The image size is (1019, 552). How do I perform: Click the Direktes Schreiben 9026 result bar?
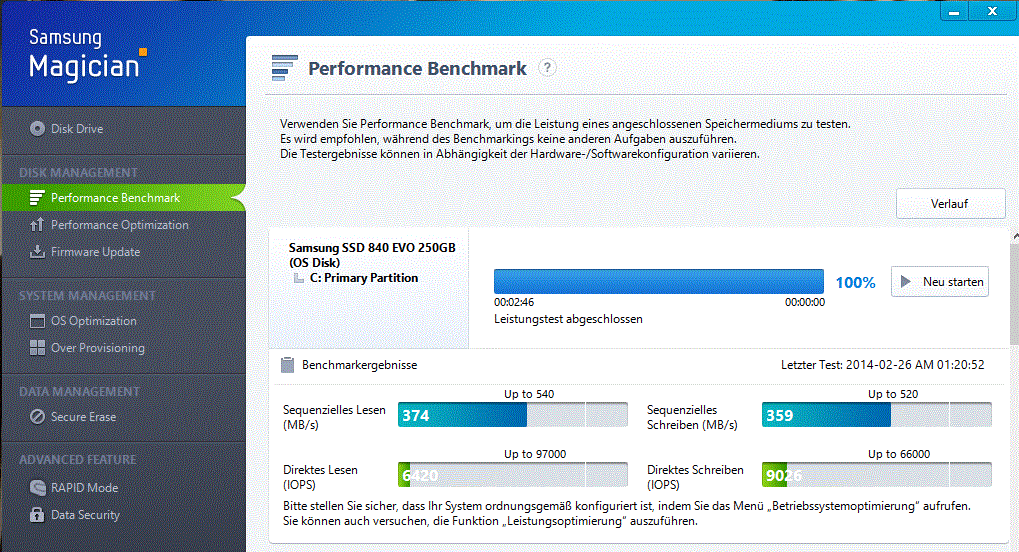pos(877,475)
